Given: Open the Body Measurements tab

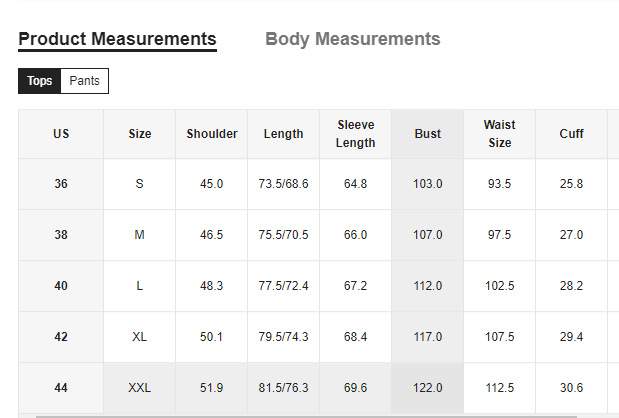Looking at the screenshot, I should click(x=352, y=39).
